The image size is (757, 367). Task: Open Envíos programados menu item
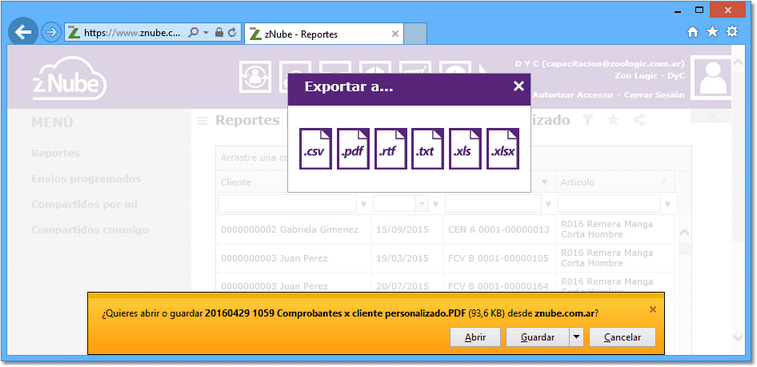point(86,179)
